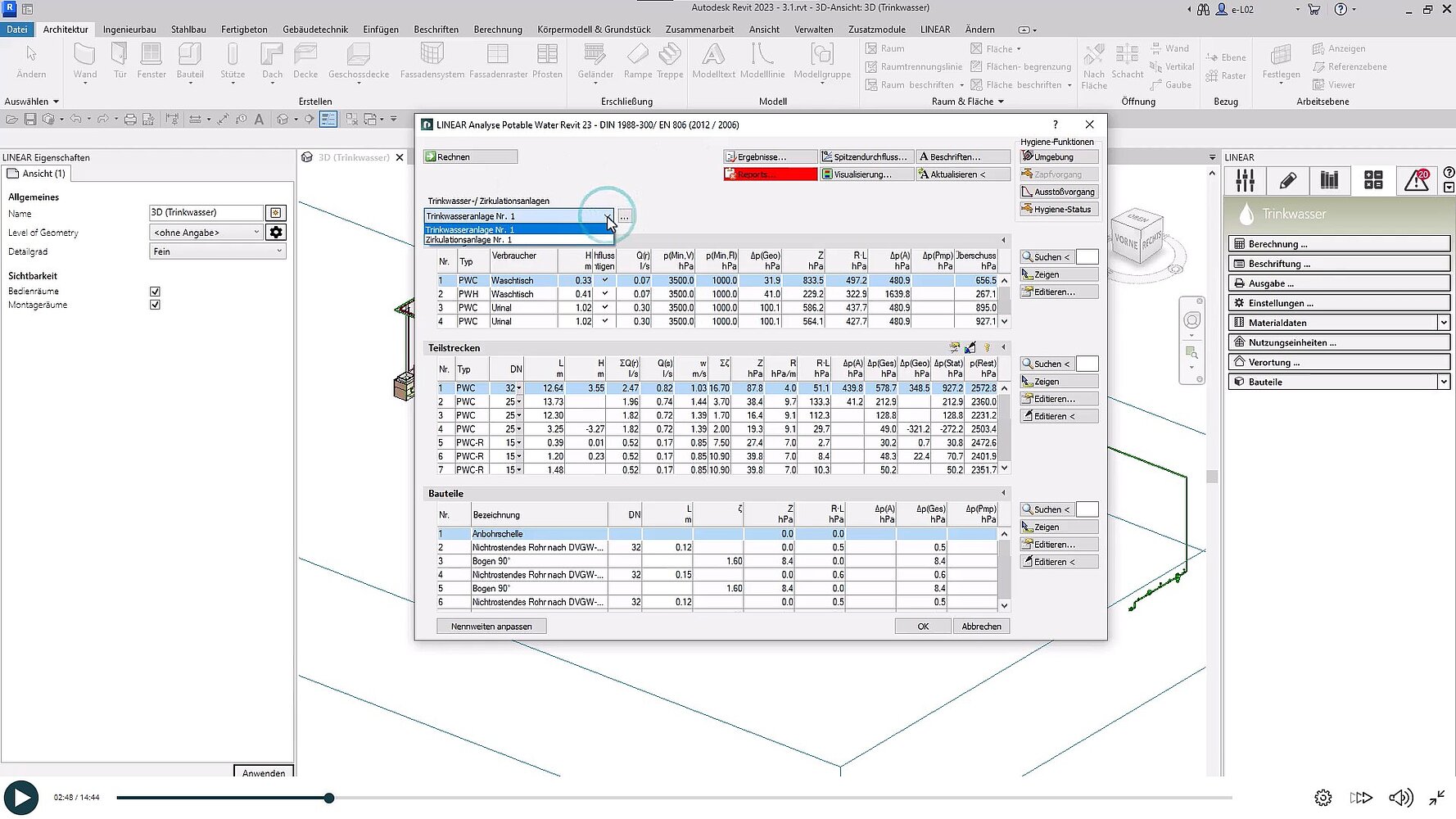Toggle Hfluss checkbox in consumer row 1
This screenshot has height=819, width=1456.
click(605, 280)
